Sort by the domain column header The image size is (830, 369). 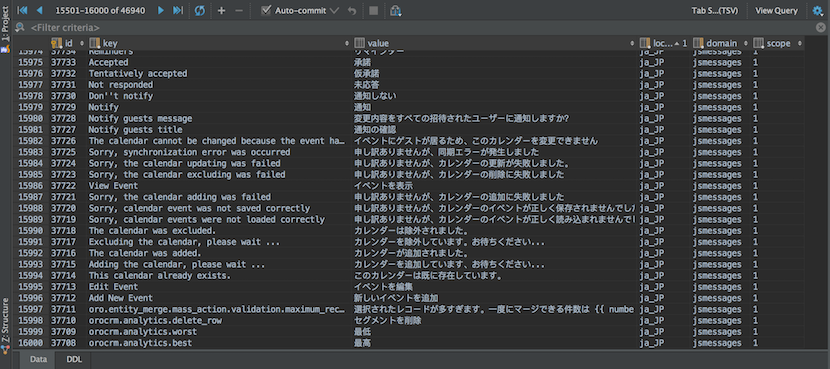pyautogui.click(x=721, y=43)
